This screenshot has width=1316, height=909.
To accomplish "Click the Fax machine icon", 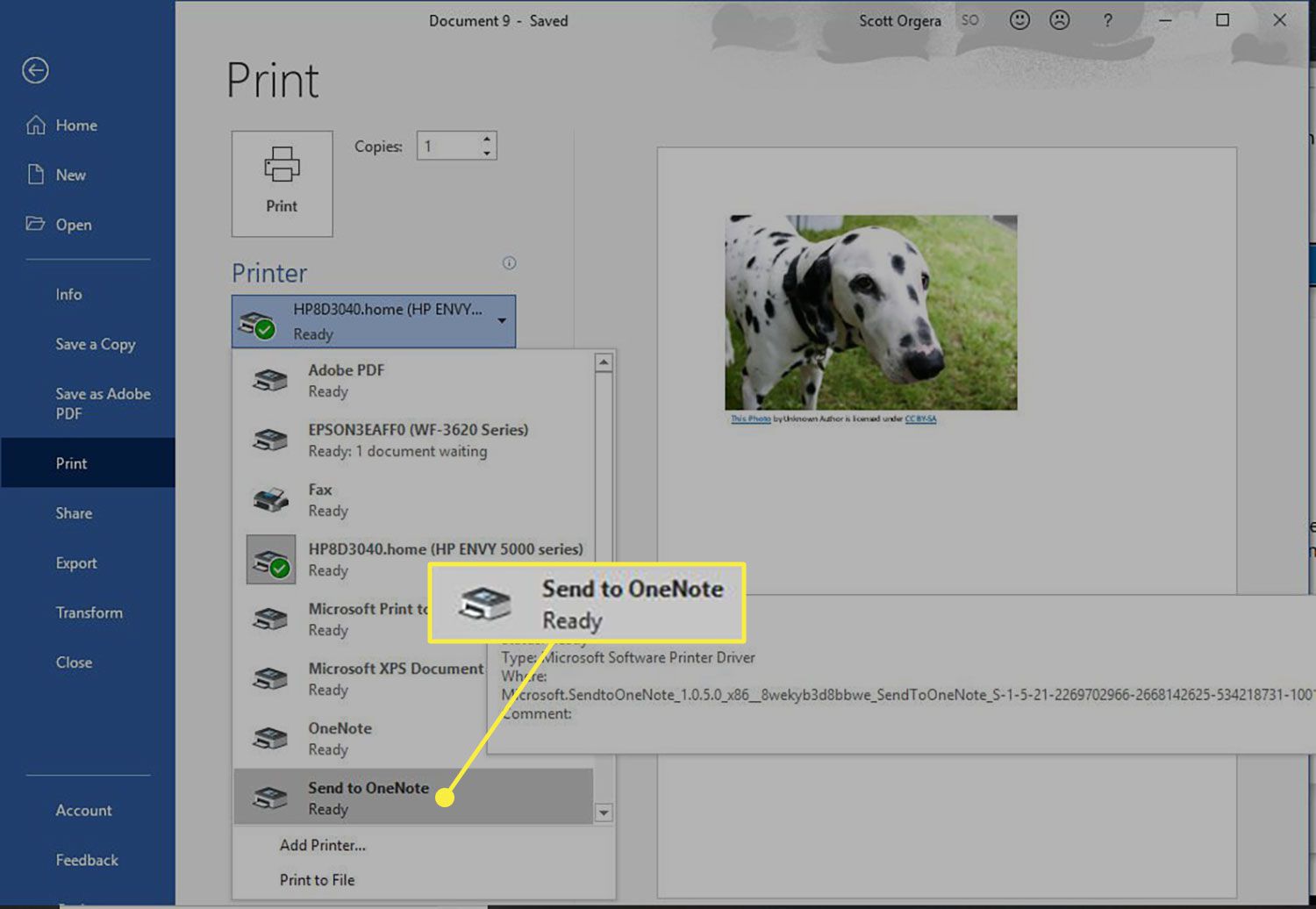I will coord(270,499).
